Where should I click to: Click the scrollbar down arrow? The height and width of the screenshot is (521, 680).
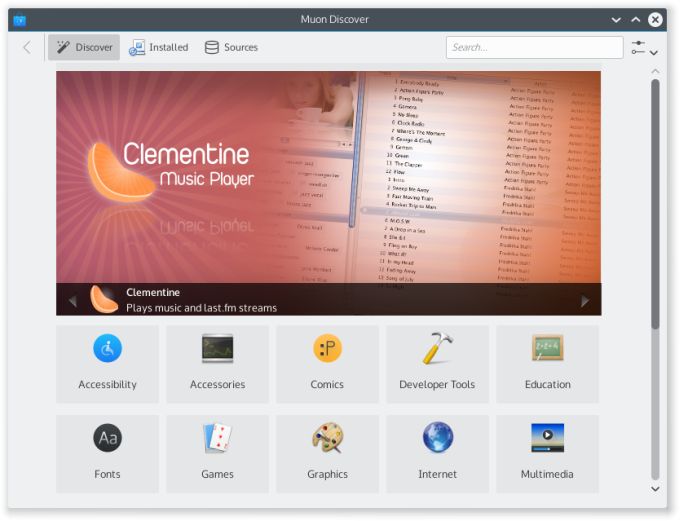pyautogui.click(x=655, y=489)
